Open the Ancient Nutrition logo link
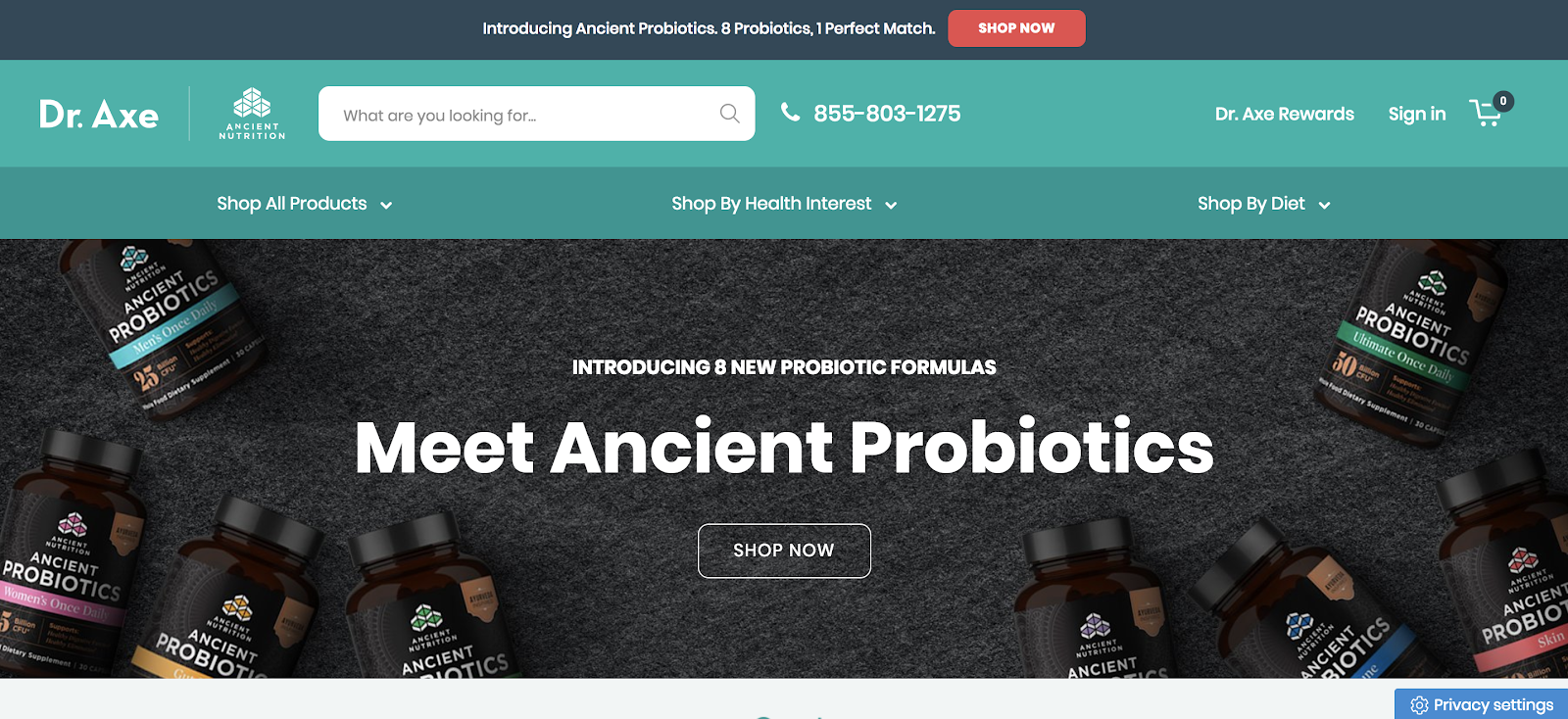 (x=252, y=114)
